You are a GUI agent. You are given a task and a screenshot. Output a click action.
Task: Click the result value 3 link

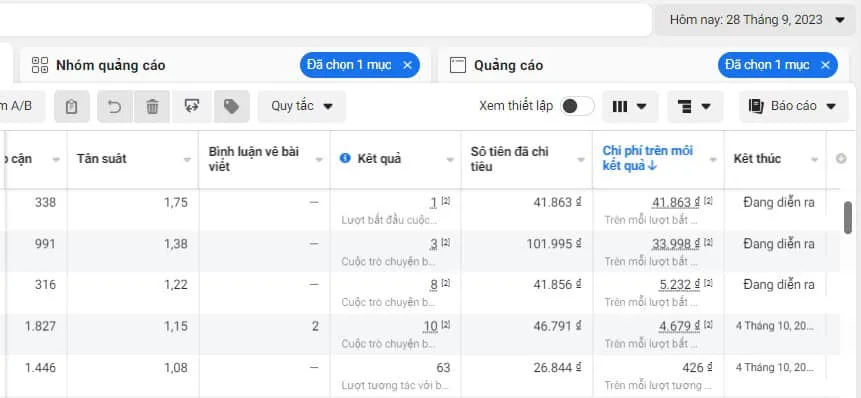coord(433,244)
